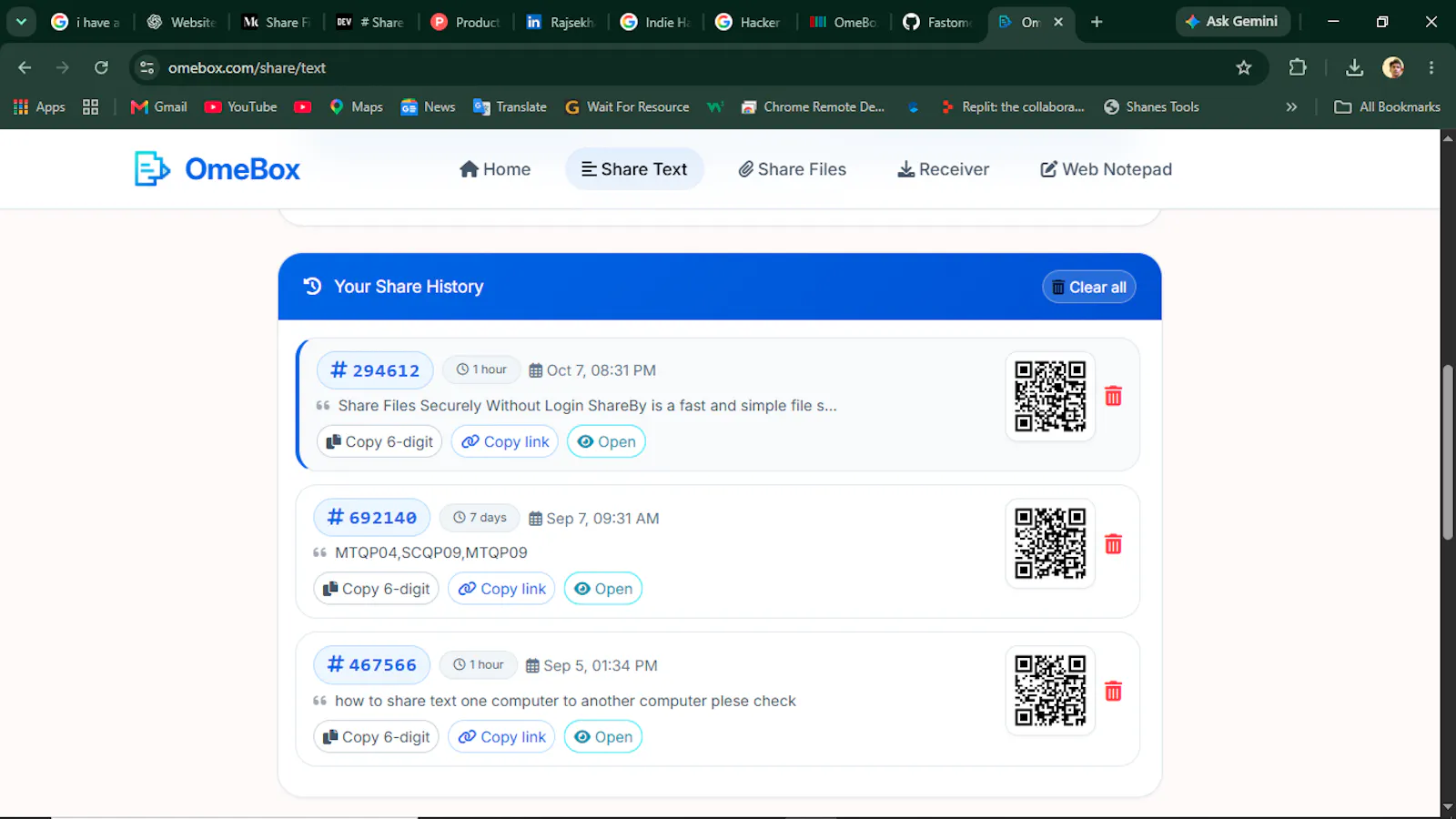Go to Home in OmeBox navigation
1456x819 pixels.
click(495, 169)
